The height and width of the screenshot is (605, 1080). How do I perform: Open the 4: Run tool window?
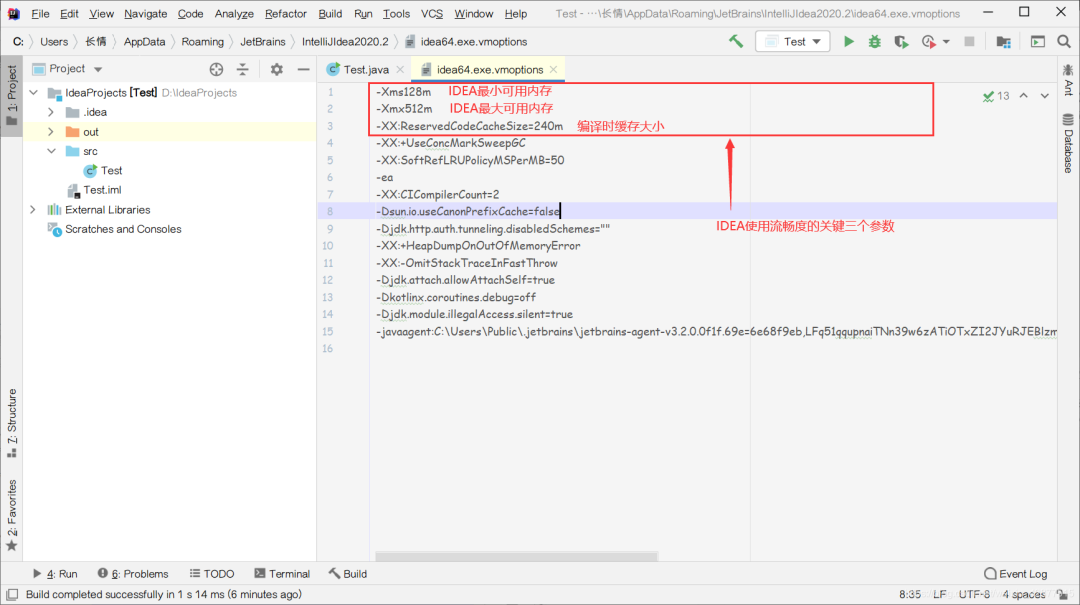click(55, 573)
